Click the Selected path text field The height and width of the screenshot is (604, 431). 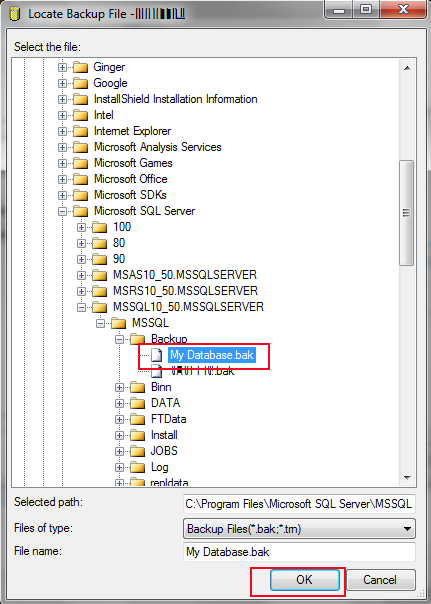point(299,504)
